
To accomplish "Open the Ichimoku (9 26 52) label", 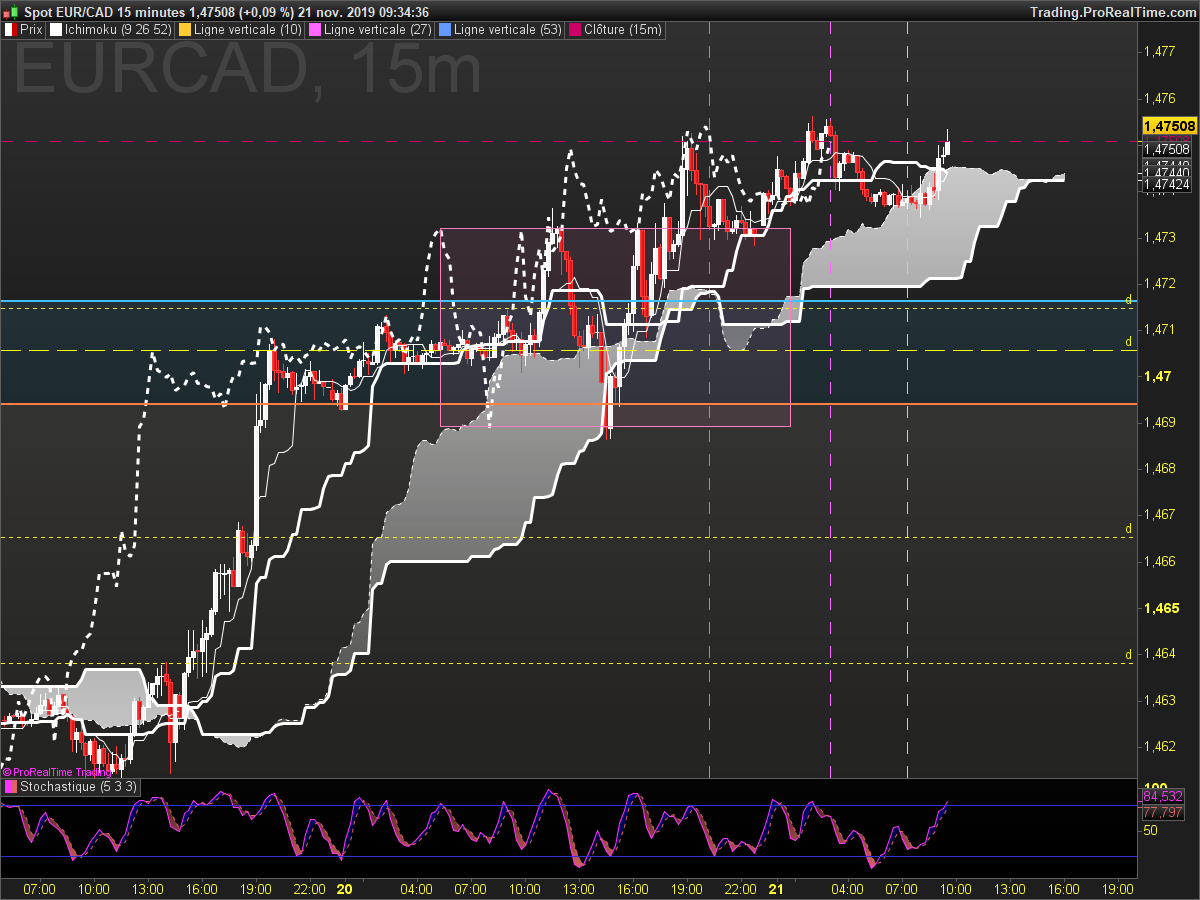I will (117, 30).
